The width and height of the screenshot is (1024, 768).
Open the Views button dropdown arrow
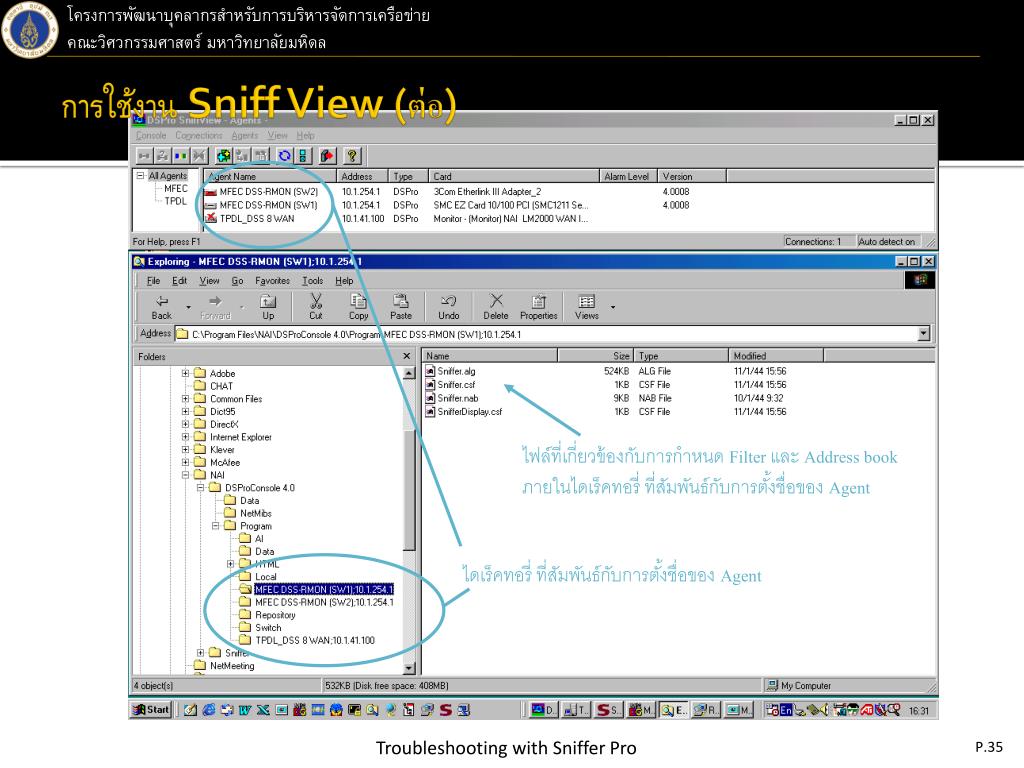pos(613,306)
